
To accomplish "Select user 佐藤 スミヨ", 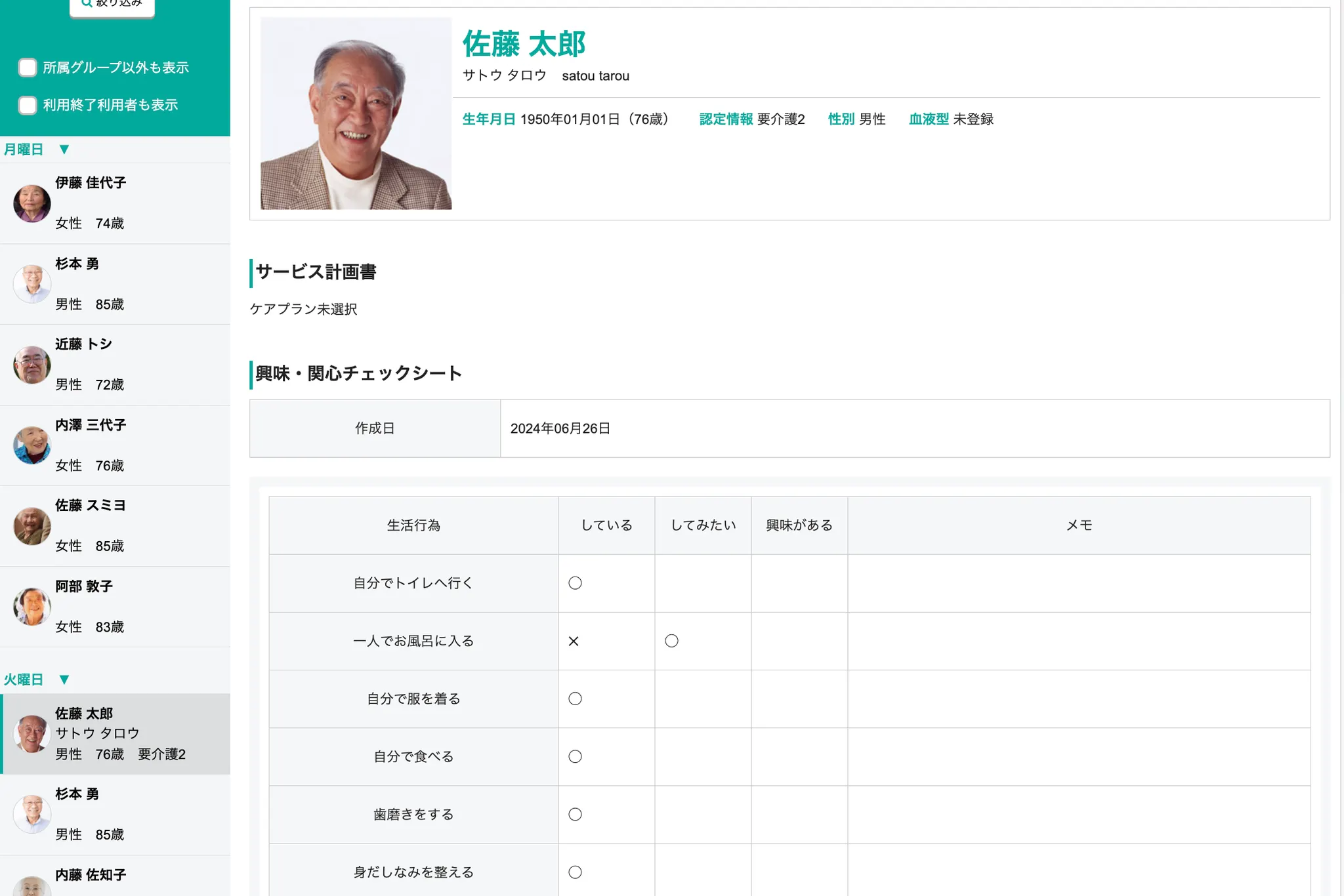I will (x=115, y=526).
